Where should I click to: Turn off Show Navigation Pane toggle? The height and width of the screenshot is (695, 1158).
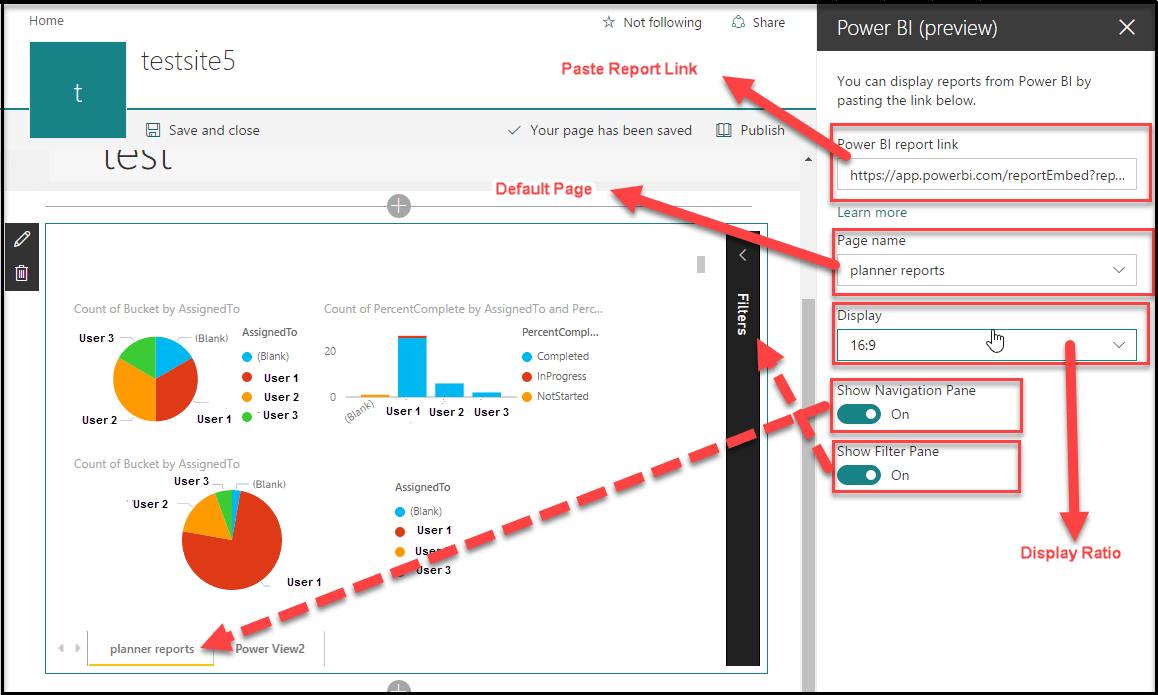coord(859,414)
